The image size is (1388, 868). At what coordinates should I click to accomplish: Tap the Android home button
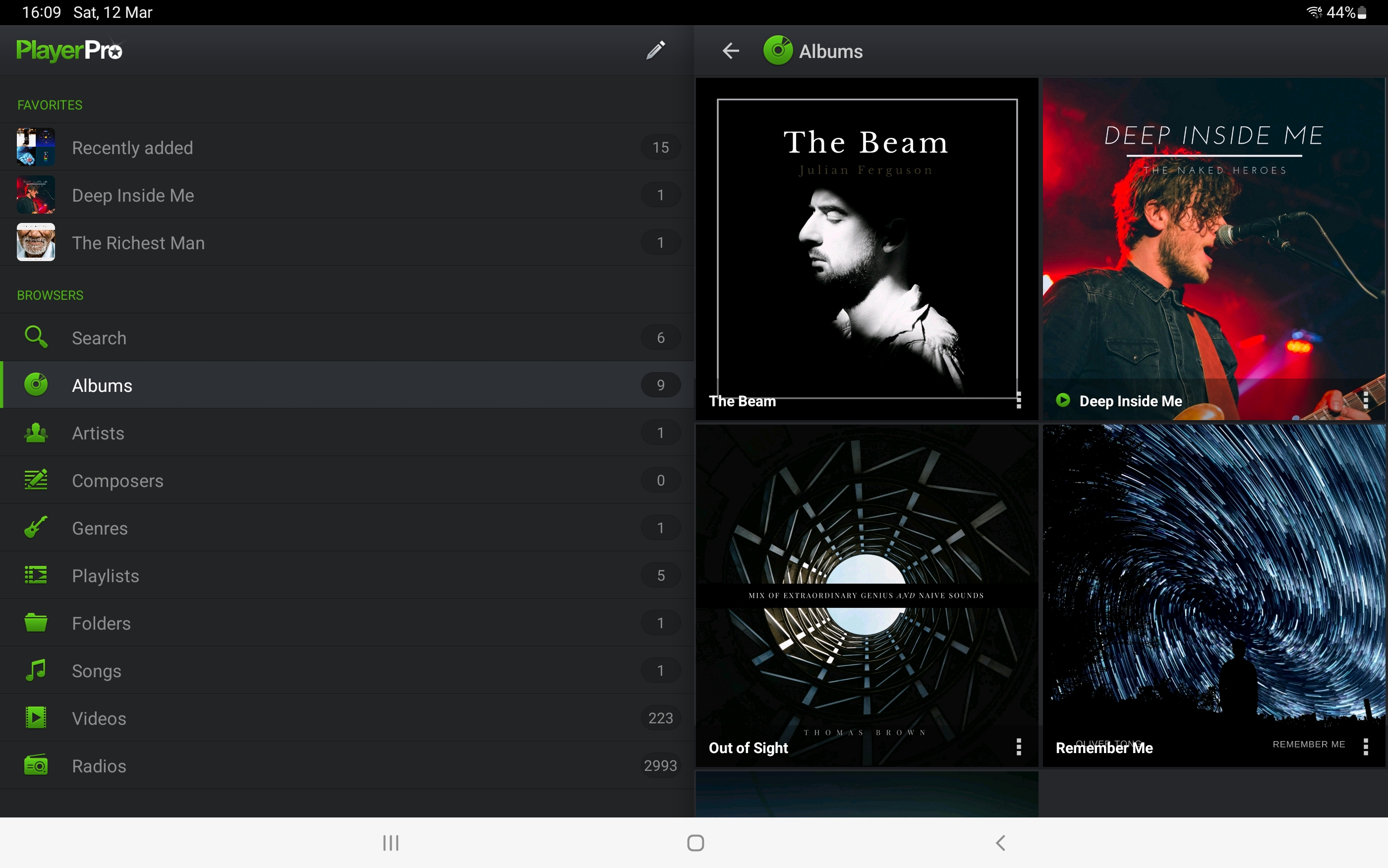click(x=695, y=842)
